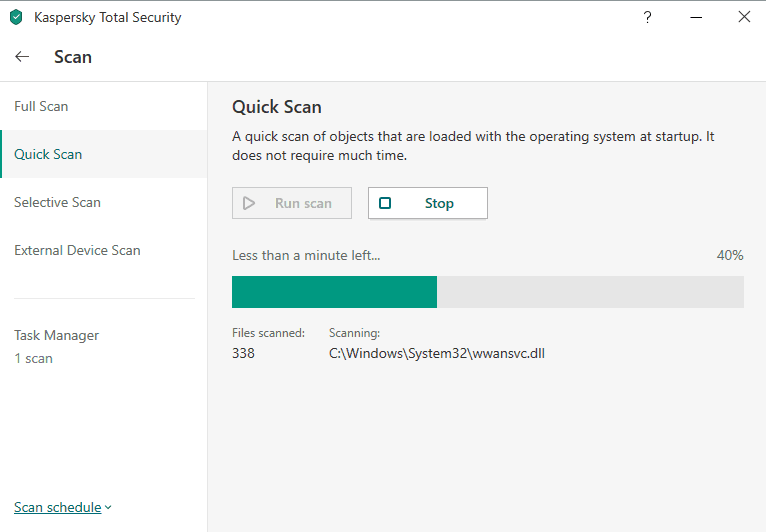Viewport: 766px width, 532px height.
Task: Click the files scanned count 338
Action: coord(243,353)
